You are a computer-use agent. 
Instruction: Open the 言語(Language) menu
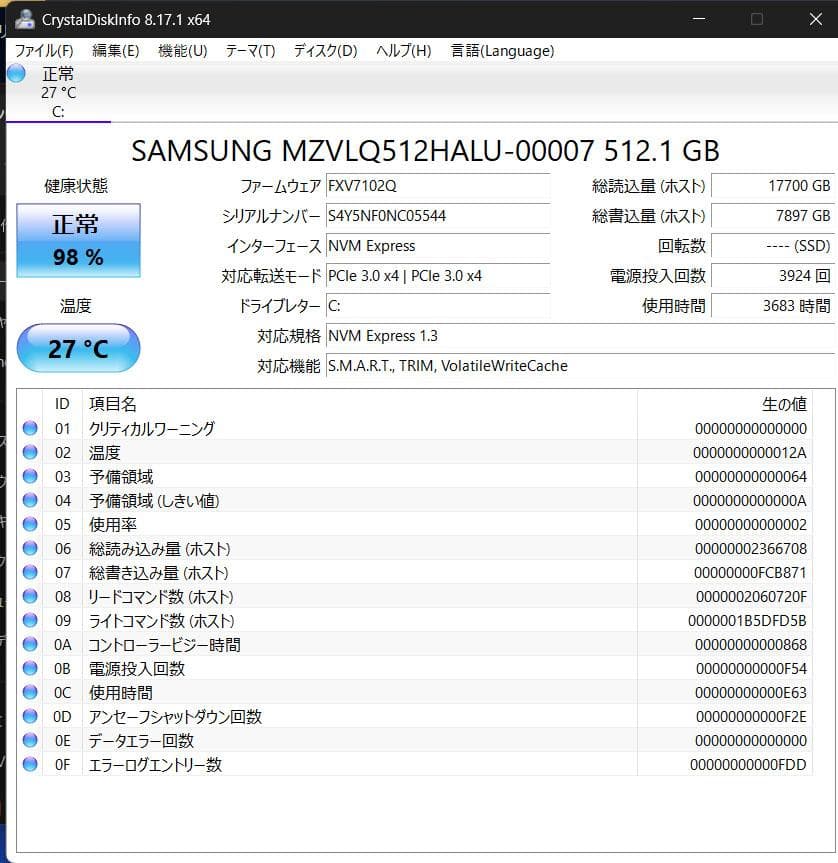pos(502,51)
